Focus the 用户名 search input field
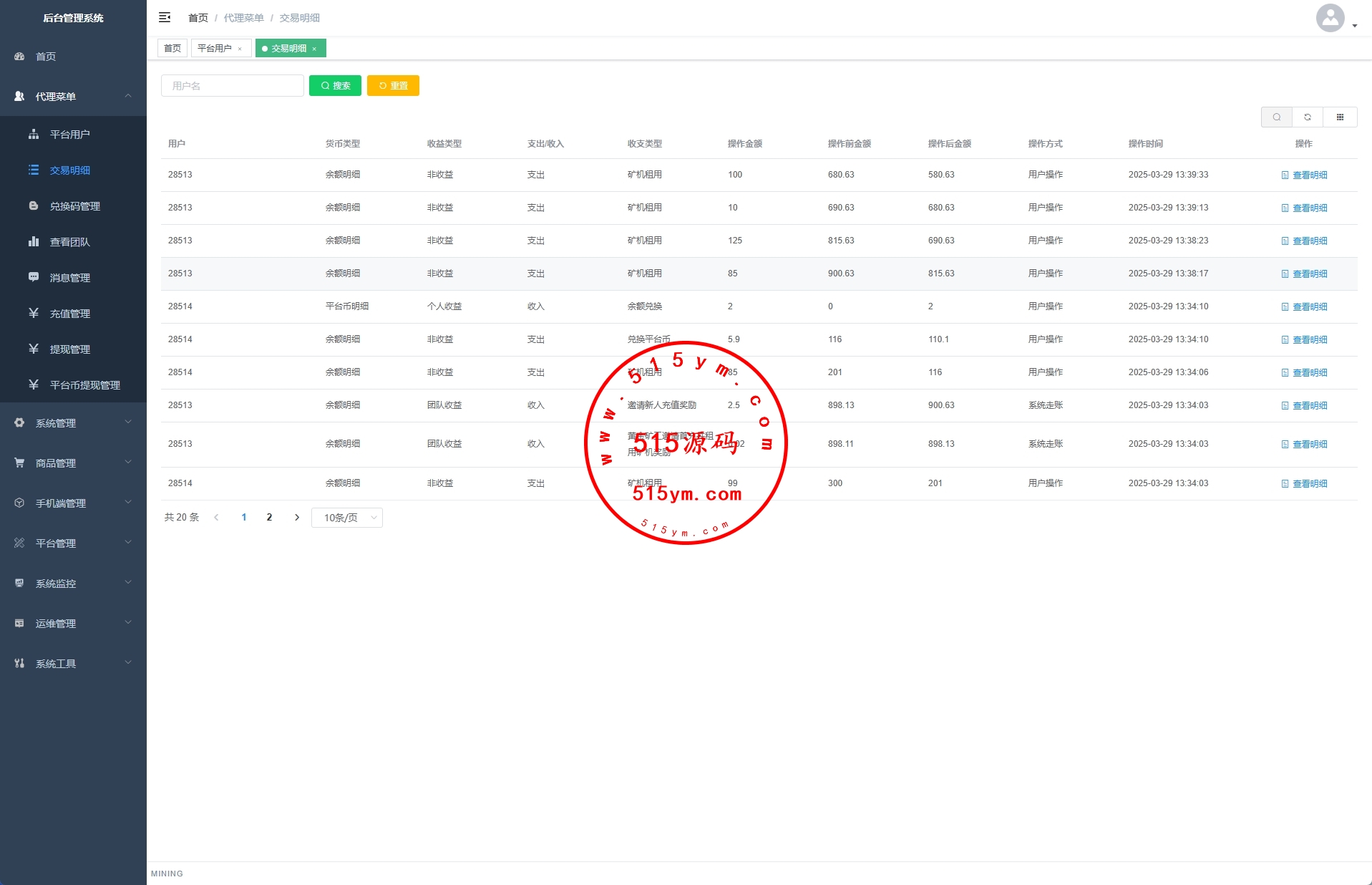 (x=233, y=86)
